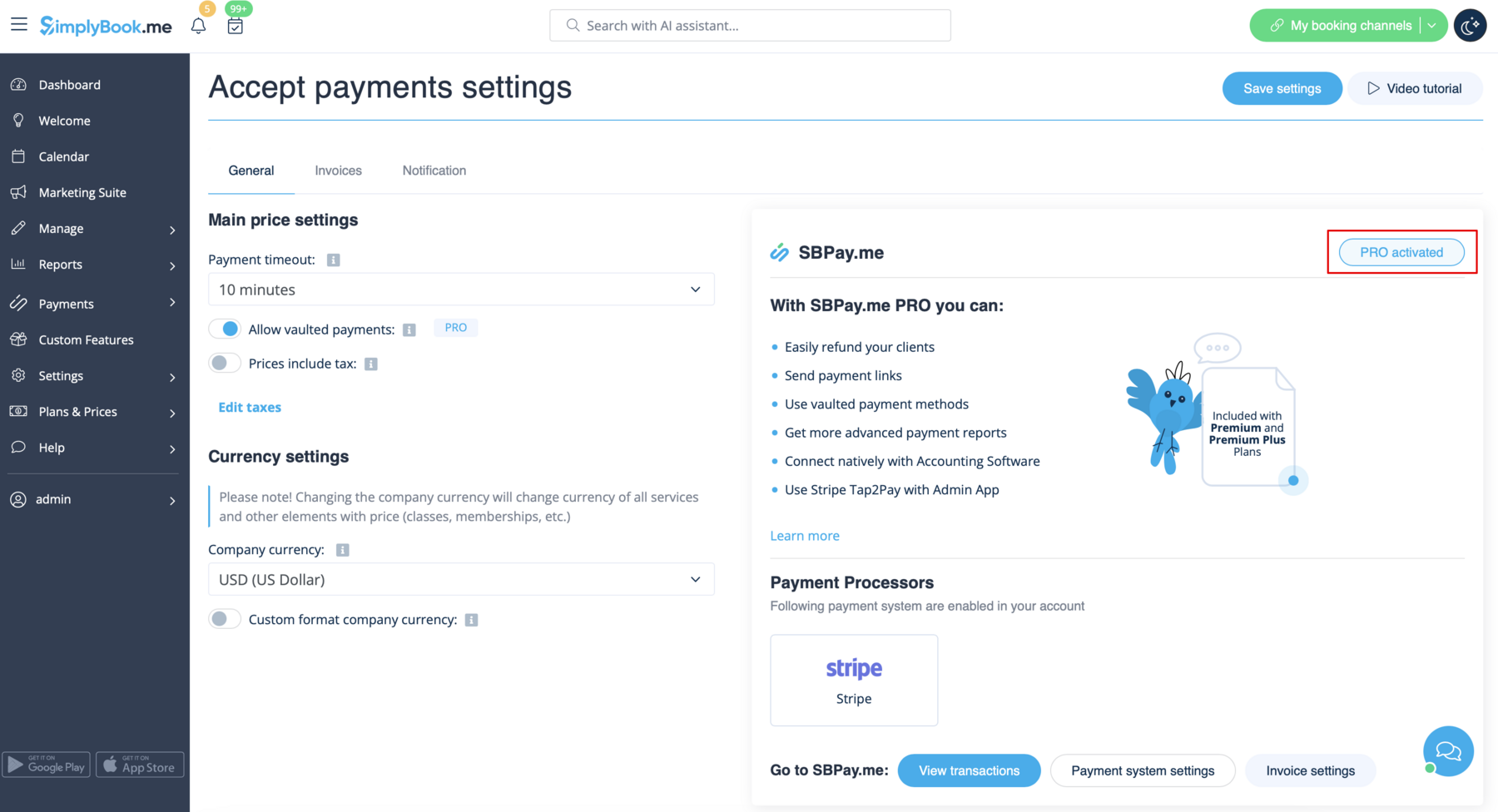Open the Edit taxes link
1498x812 pixels.
click(249, 407)
